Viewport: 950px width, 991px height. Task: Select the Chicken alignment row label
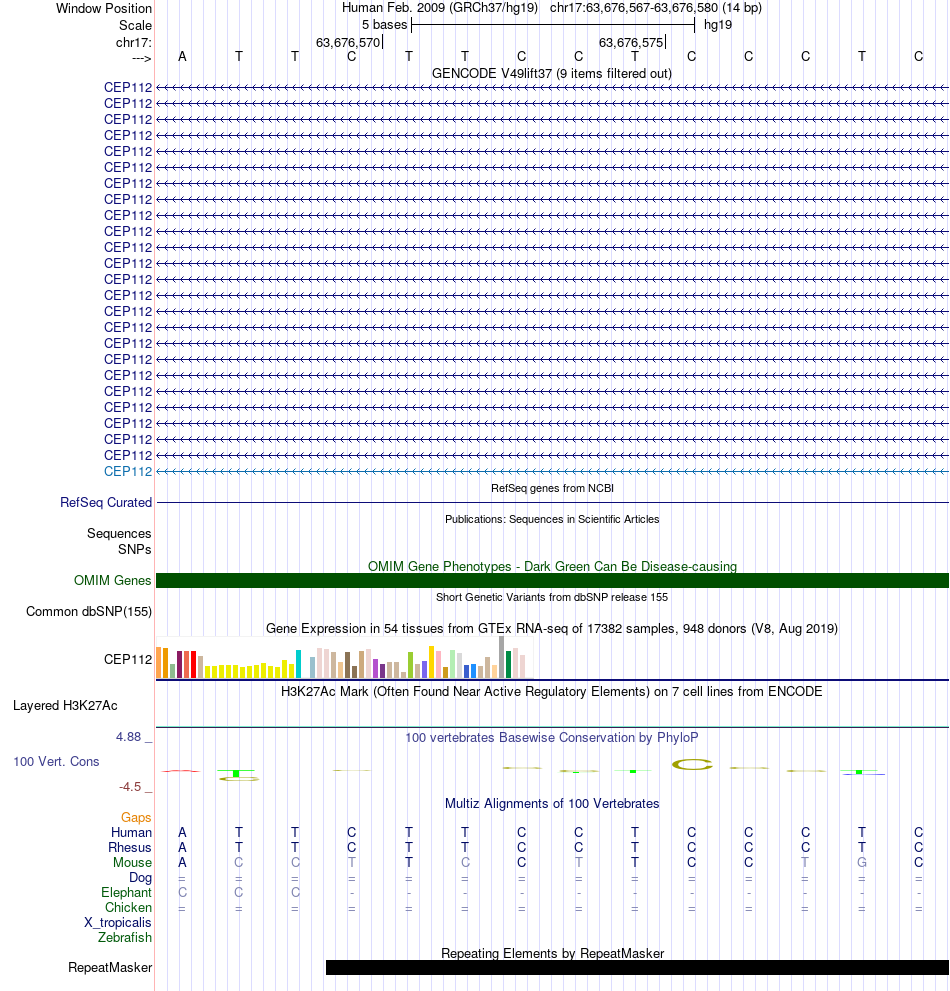tap(128, 908)
